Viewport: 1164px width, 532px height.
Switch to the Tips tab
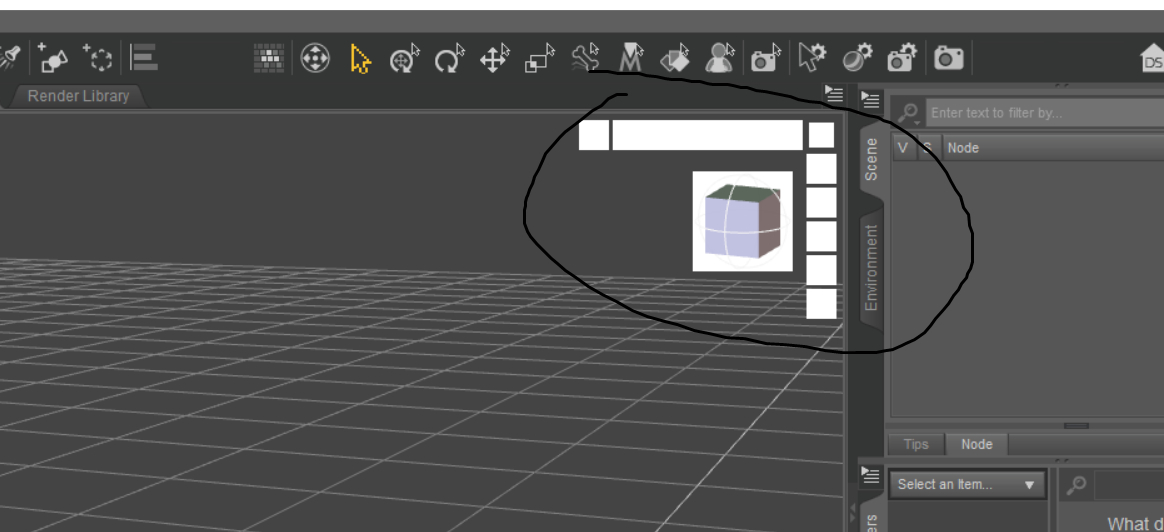tap(916, 444)
